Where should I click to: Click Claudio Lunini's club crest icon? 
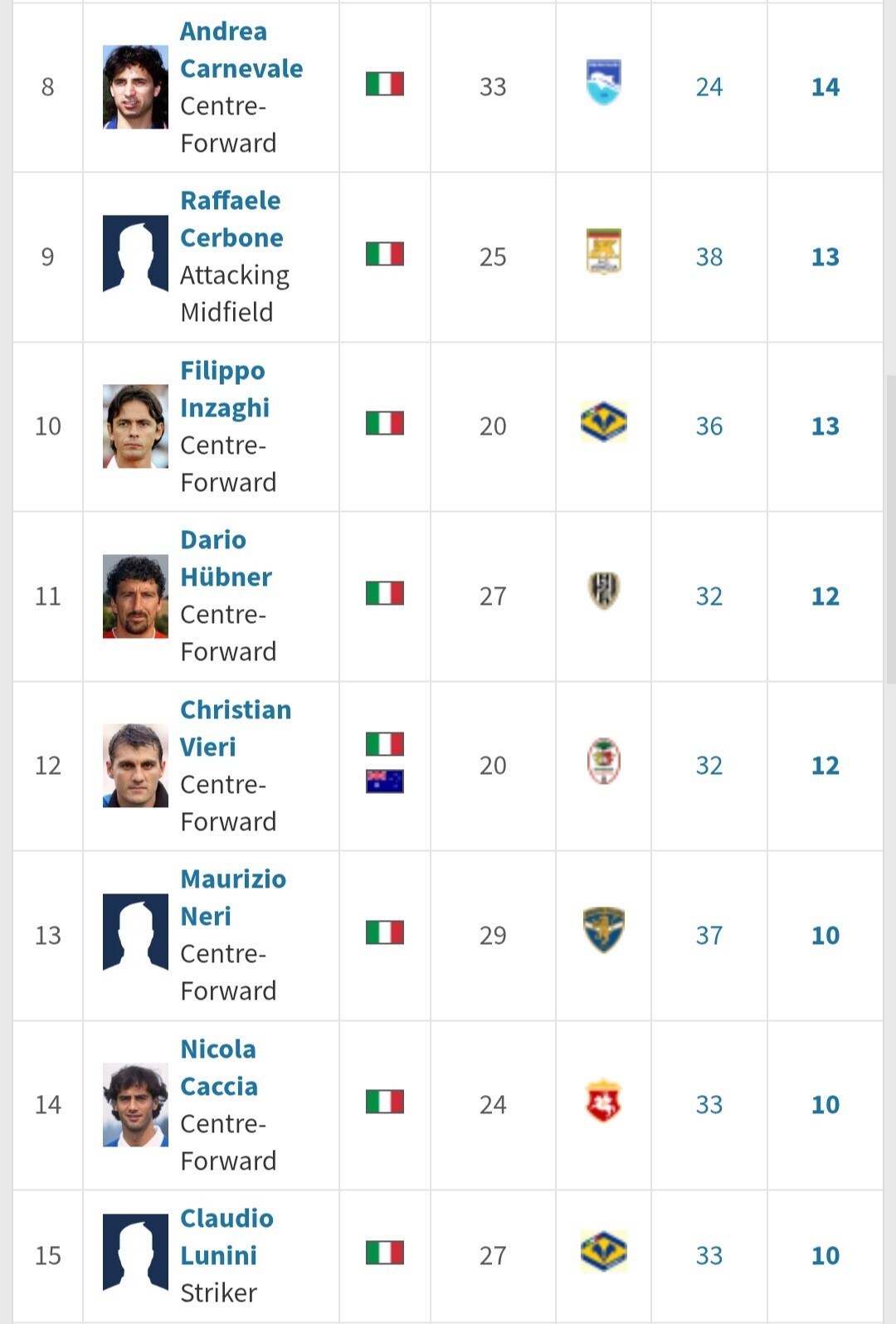coord(603,1252)
